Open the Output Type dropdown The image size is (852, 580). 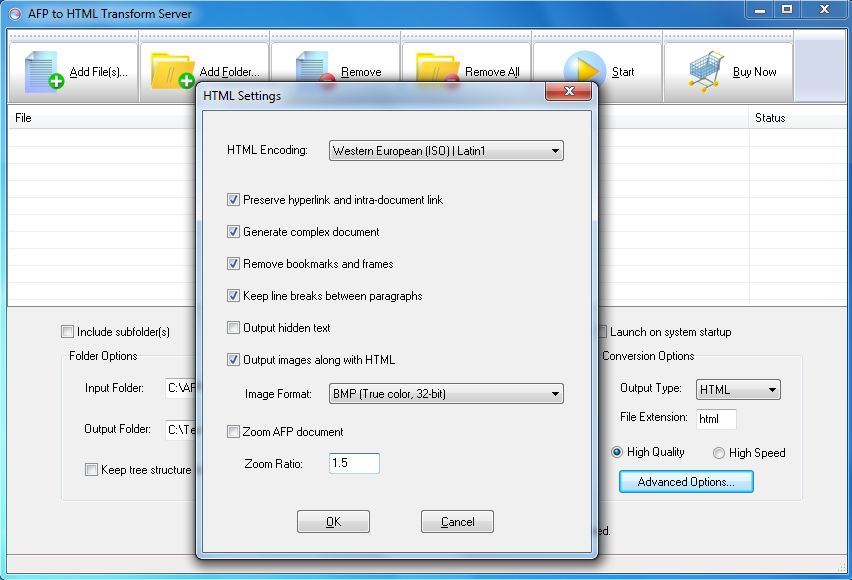coord(738,390)
